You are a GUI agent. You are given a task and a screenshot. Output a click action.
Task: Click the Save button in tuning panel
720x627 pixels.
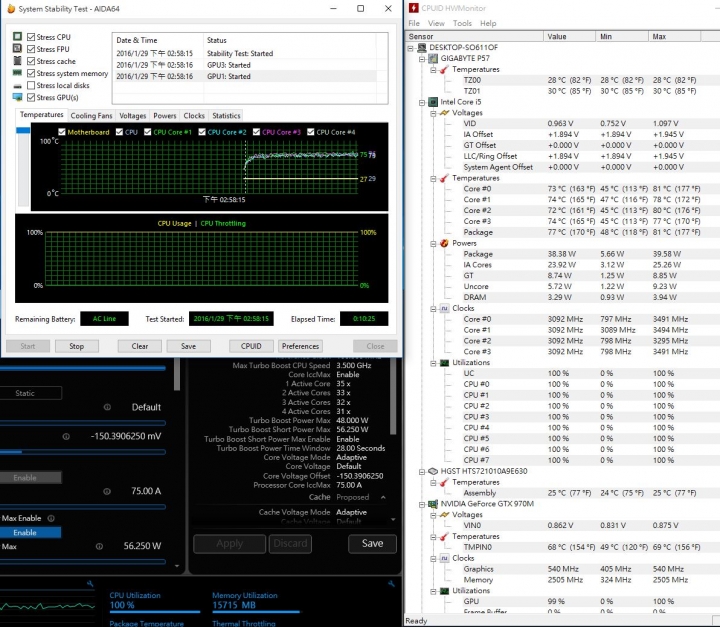pos(371,544)
